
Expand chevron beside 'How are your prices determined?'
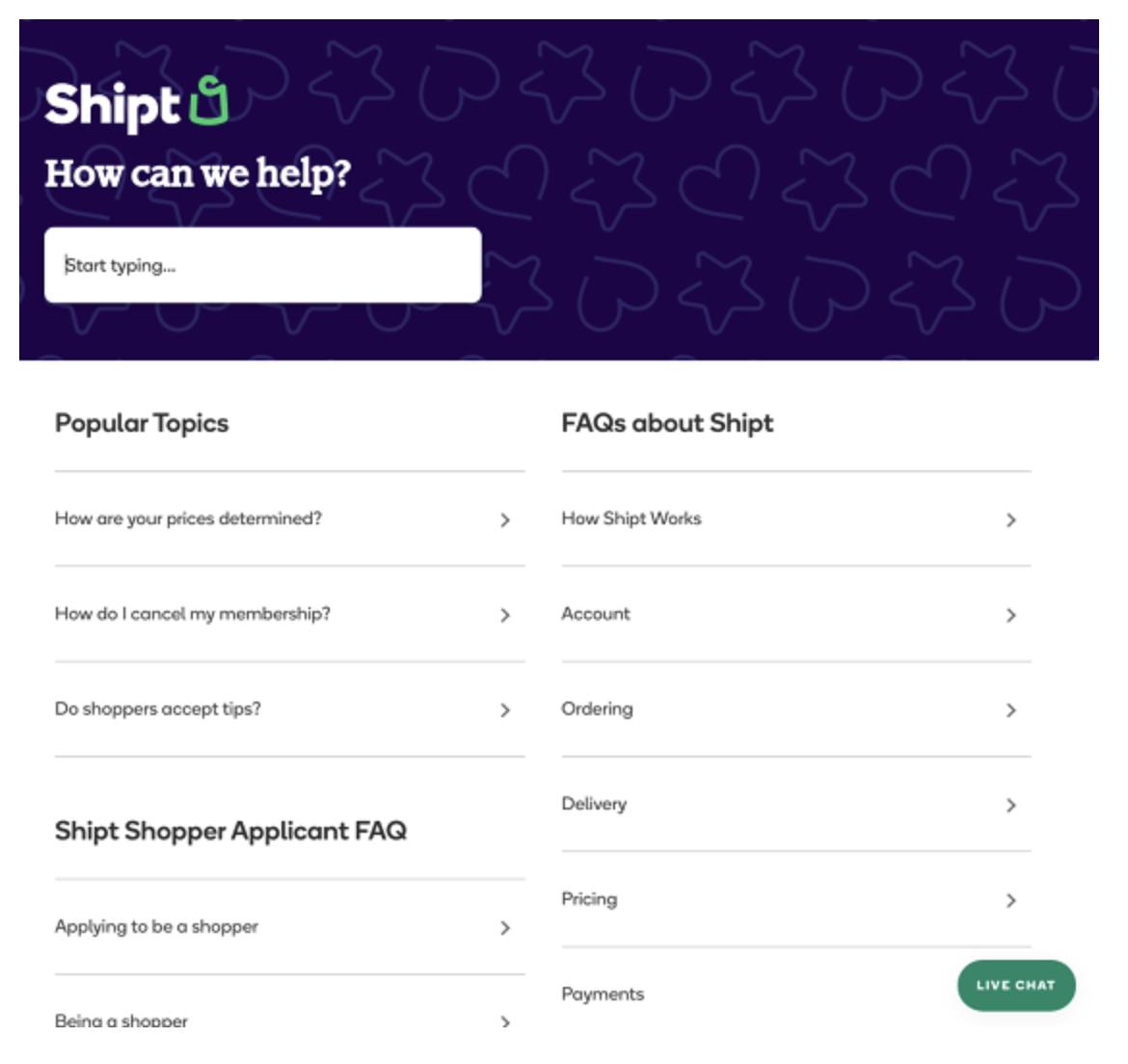[x=504, y=520]
